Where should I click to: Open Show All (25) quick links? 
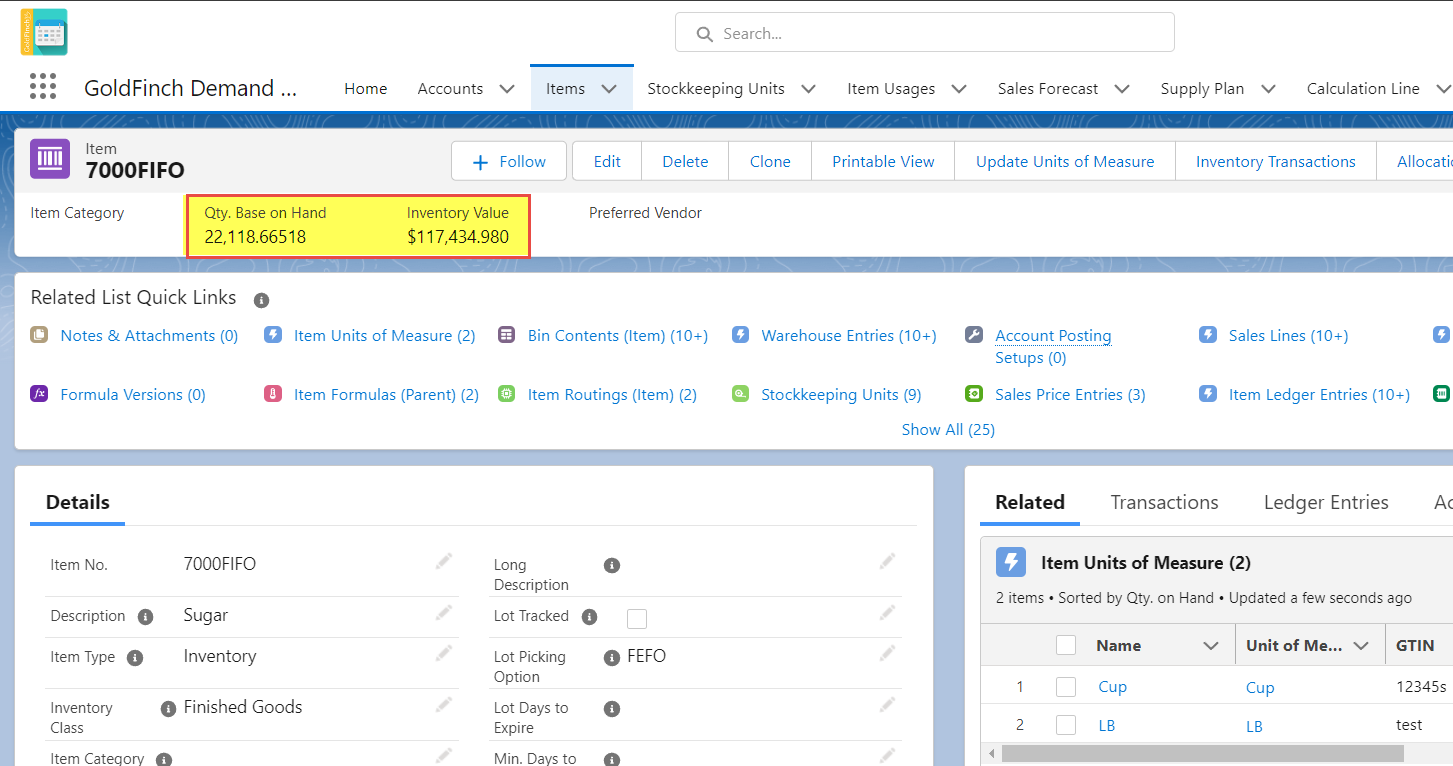pos(948,429)
